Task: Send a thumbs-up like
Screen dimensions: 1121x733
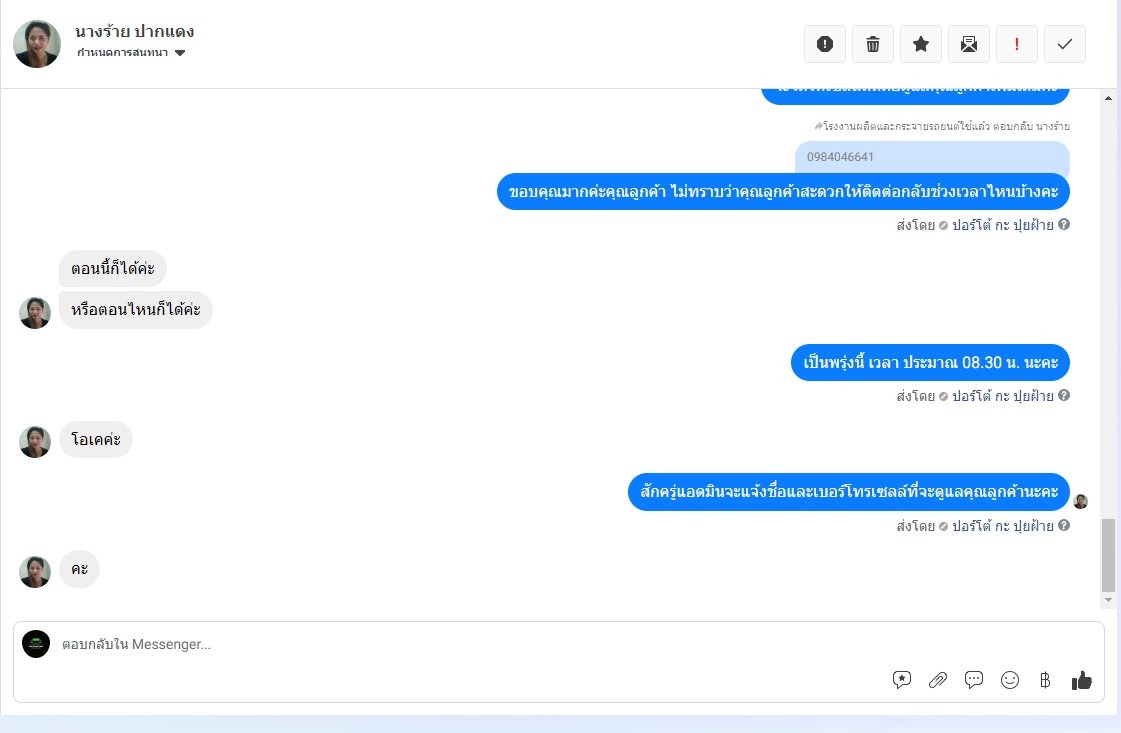Action: (1082, 680)
